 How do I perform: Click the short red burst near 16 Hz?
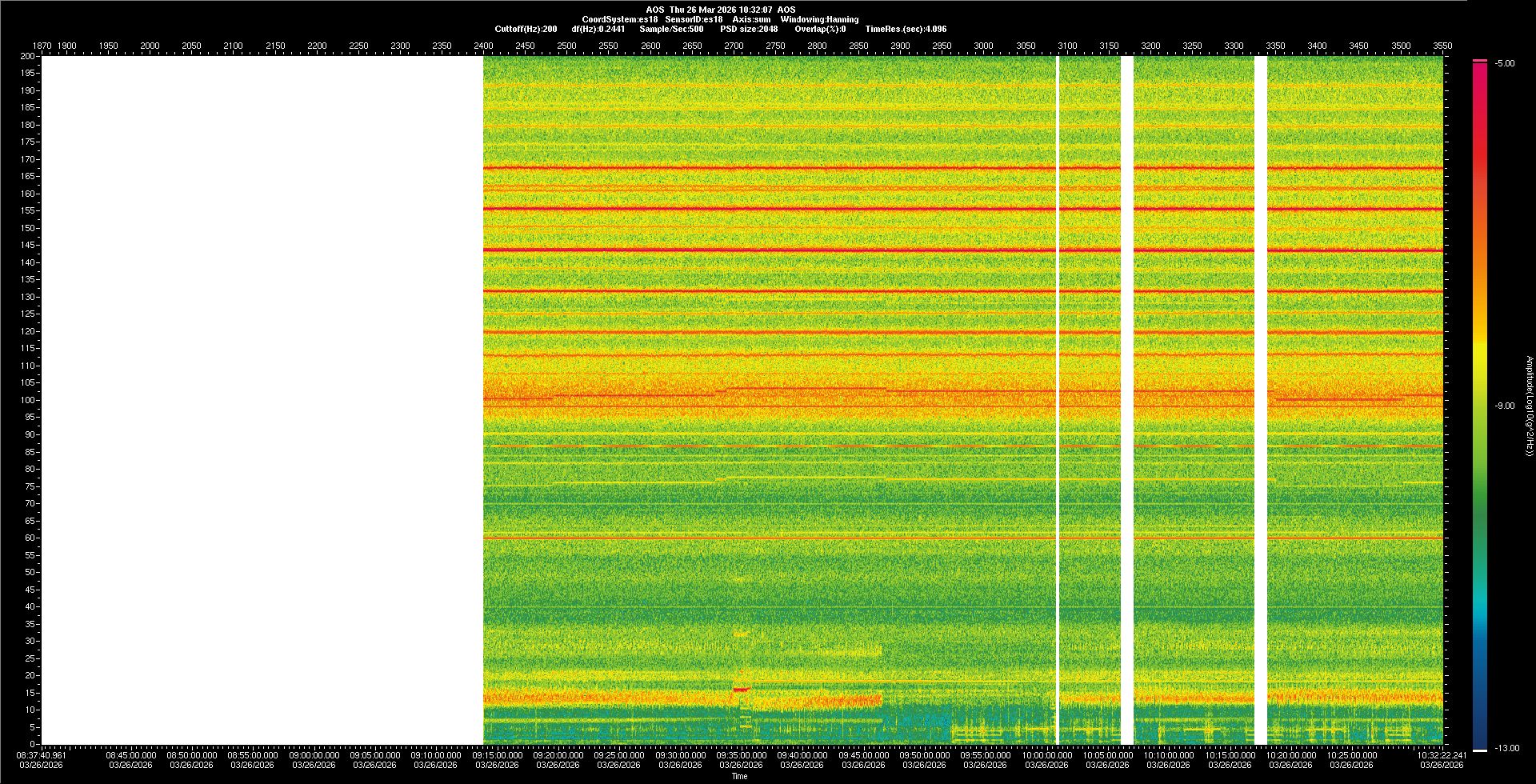pos(742,689)
